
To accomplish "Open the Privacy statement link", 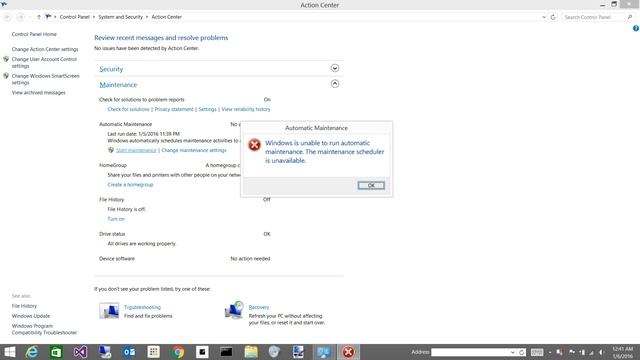I will tap(174, 109).
